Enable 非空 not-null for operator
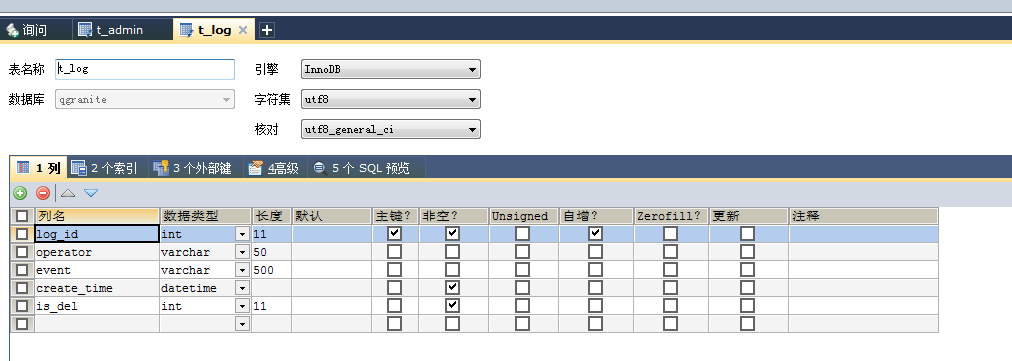Image resolution: width=1012 pixels, height=361 pixels. pyautogui.click(x=452, y=251)
